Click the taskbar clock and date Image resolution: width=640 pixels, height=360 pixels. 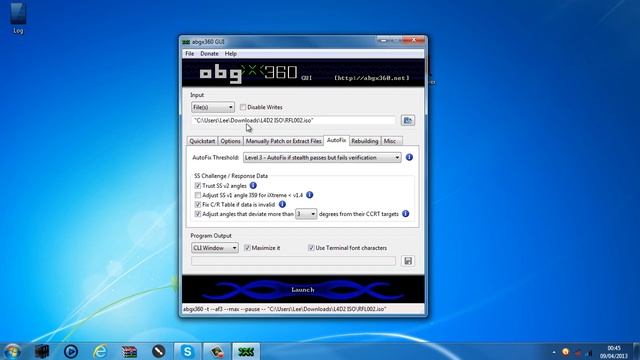click(613, 352)
